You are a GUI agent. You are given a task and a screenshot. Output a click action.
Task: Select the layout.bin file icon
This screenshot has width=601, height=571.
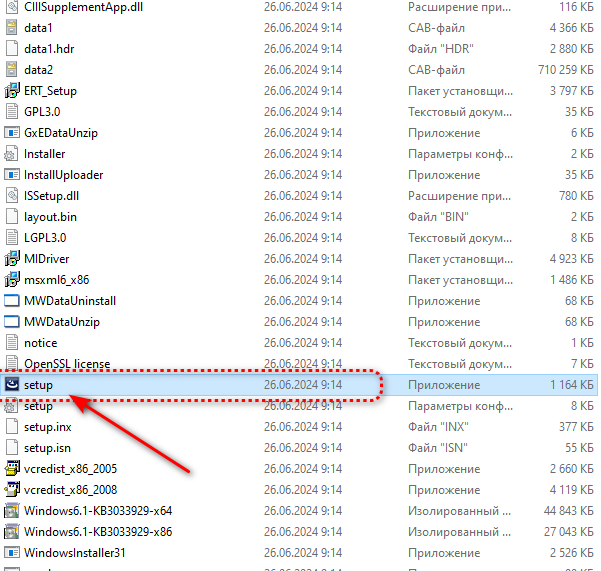point(12,216)
